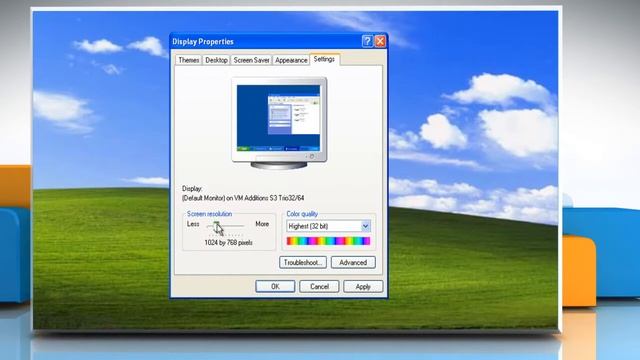640x360 pixels.
Task: Click the monitor preview image
Action: tap(279, 123)
